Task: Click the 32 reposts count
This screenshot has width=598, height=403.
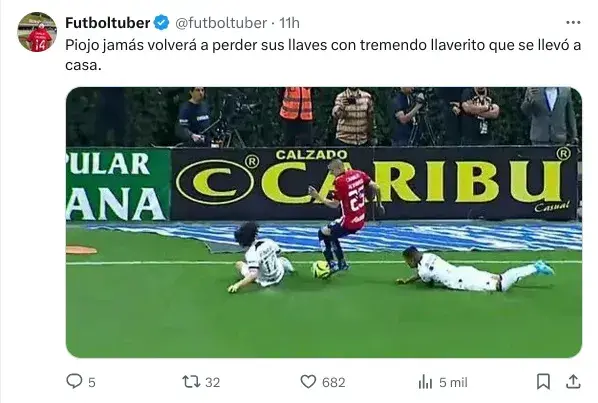Action: click(x=212, y=382)
